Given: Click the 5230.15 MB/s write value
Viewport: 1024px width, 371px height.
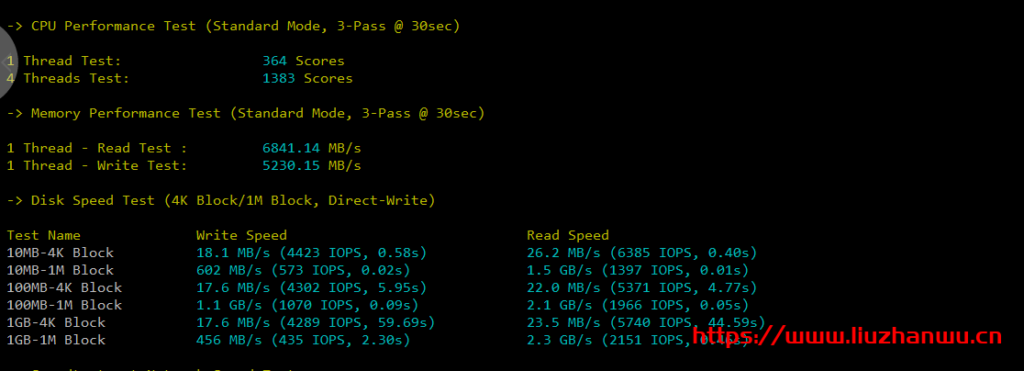Looking at the screenshot, I should tap(312, 165).
